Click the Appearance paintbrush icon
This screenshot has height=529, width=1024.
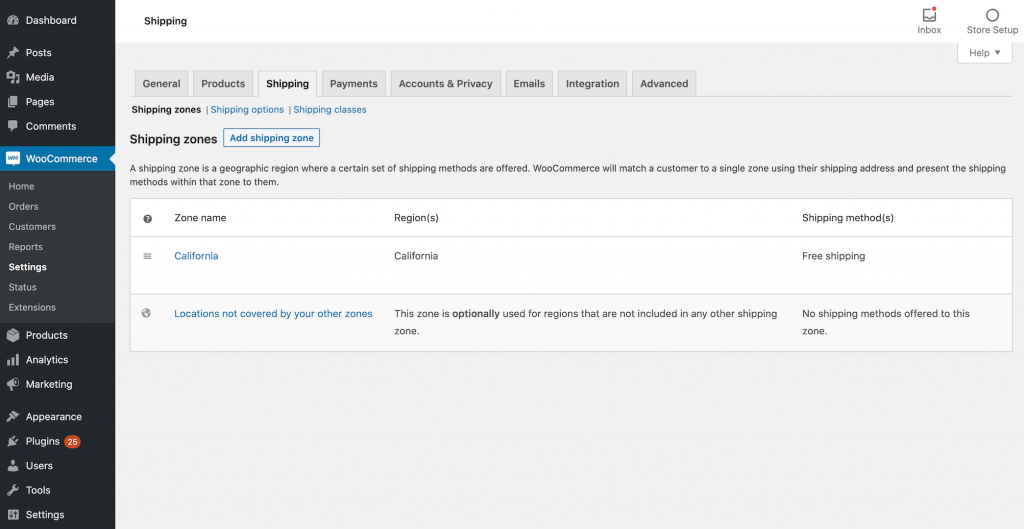click(13, 417)
